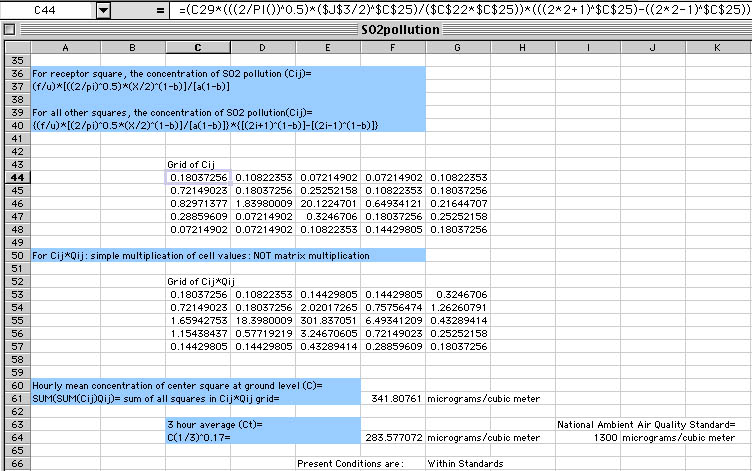Select column B header
This screenshot has height=471, width=752.
pos(133,47)
